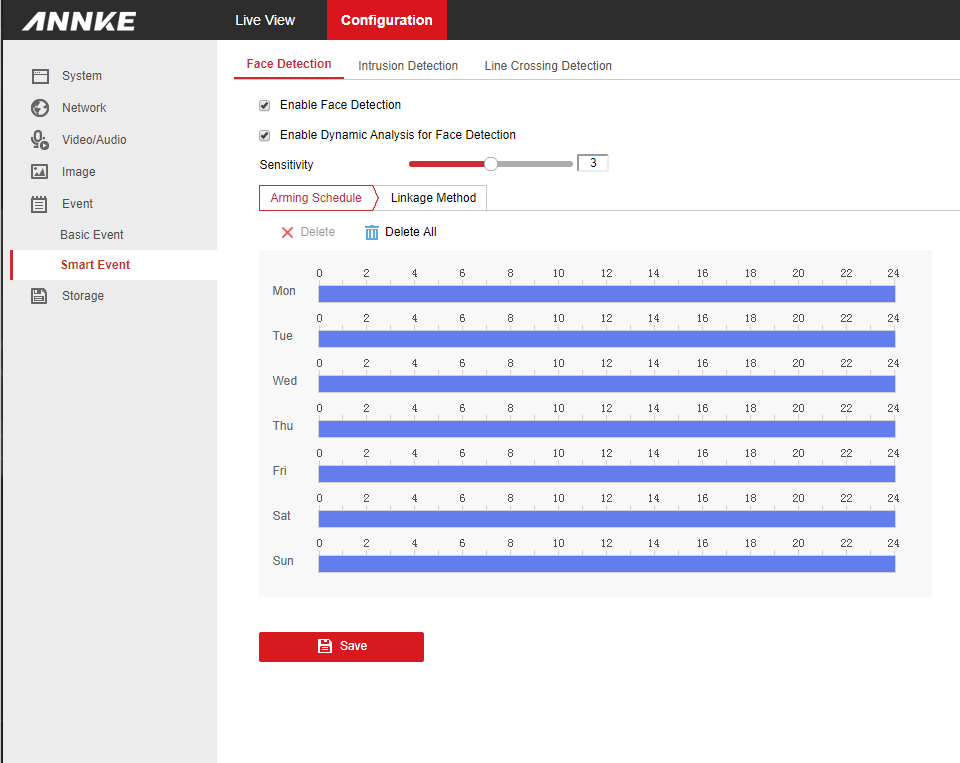
Task: Click the Sensitivity value input box
Action: 593,163
